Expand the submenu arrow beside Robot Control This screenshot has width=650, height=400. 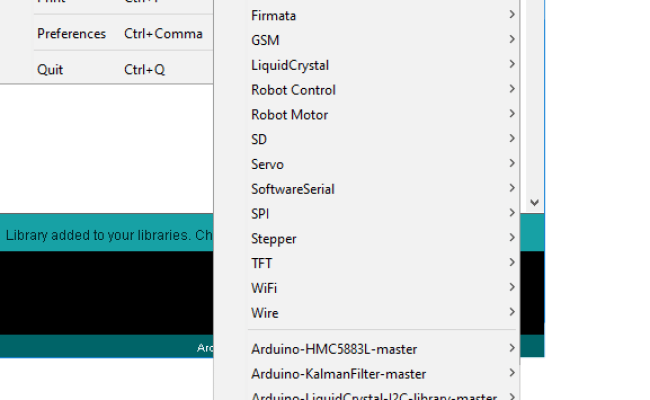[x=512, y=89]
